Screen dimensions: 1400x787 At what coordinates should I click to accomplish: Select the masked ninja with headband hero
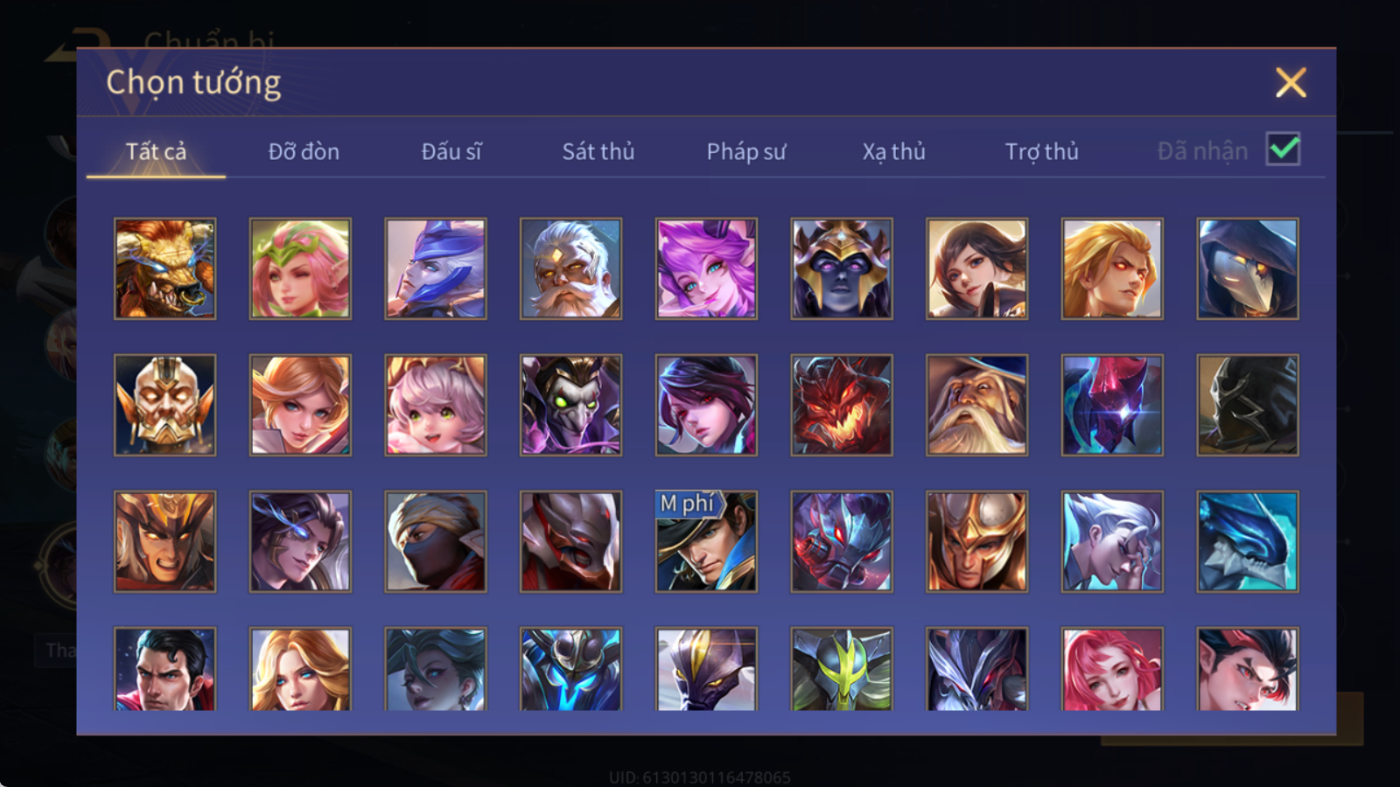click(x=436, y=541)
